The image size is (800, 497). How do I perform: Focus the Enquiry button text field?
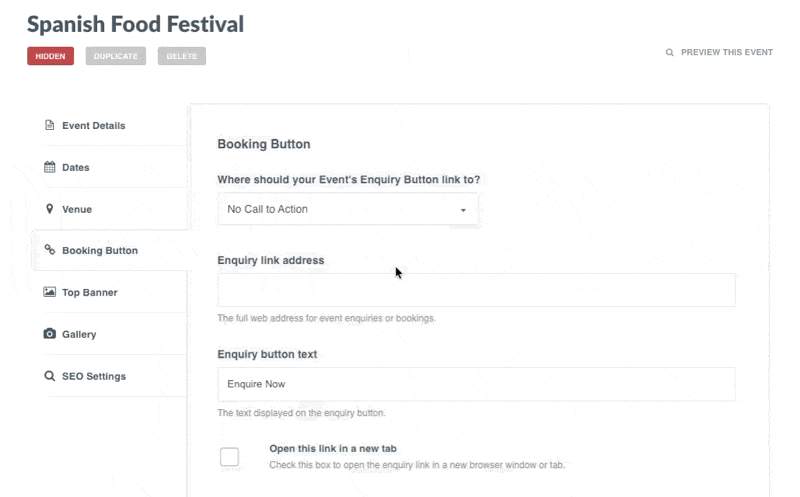click(x=476, y=384)
